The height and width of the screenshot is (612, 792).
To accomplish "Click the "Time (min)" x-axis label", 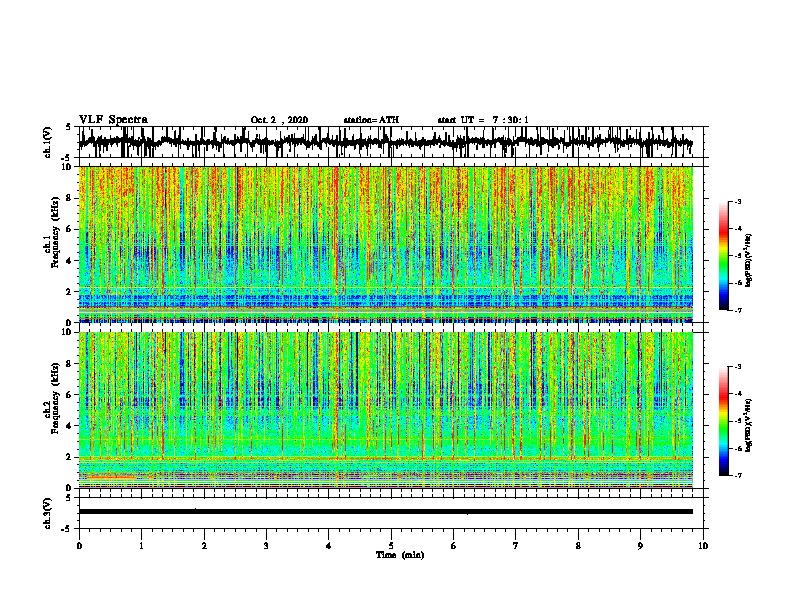I will click(x=400, y=555).
